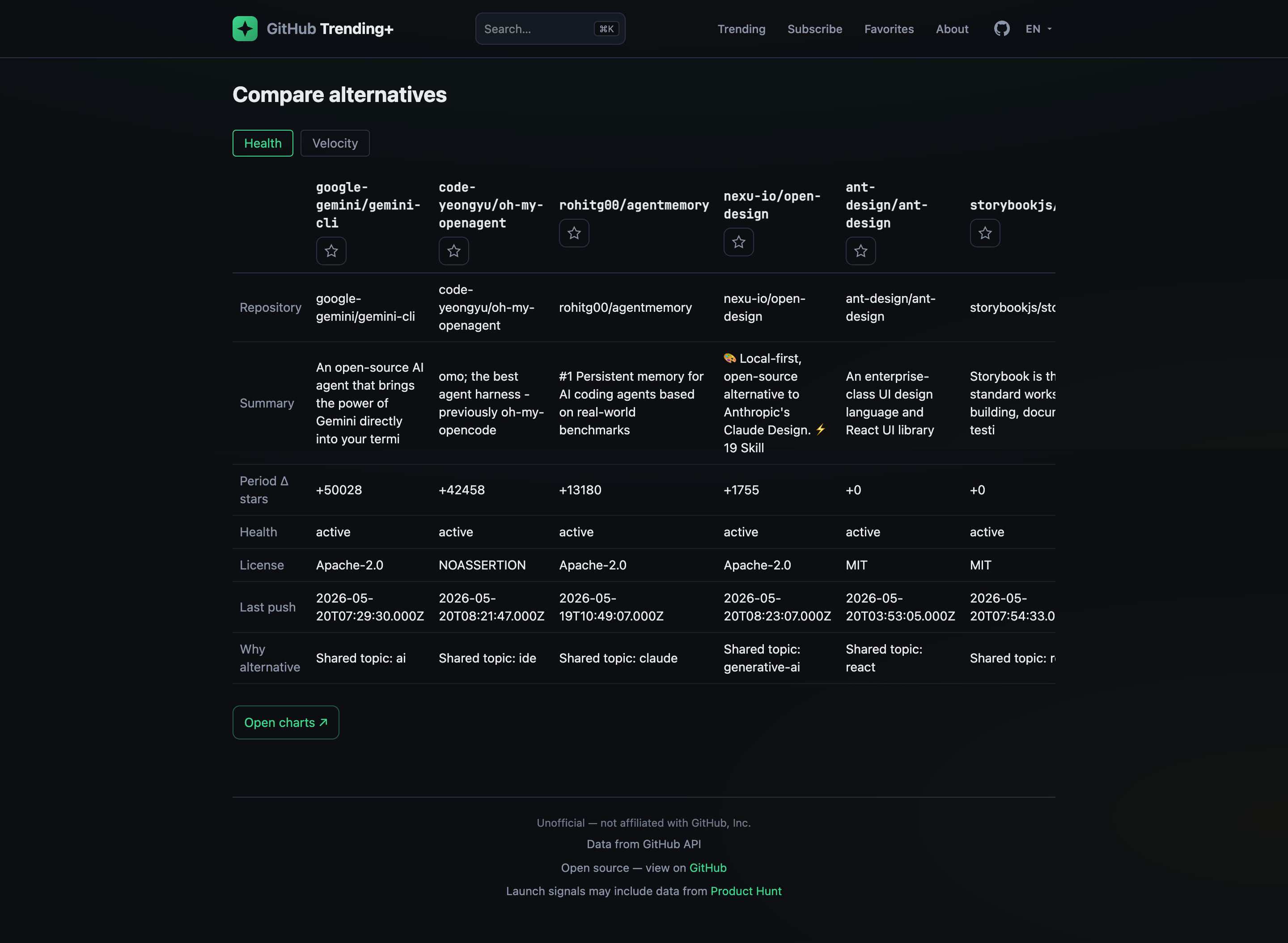Open Favorites in the top navigation
Viewport: 1288px width, 943px height.
889,29
